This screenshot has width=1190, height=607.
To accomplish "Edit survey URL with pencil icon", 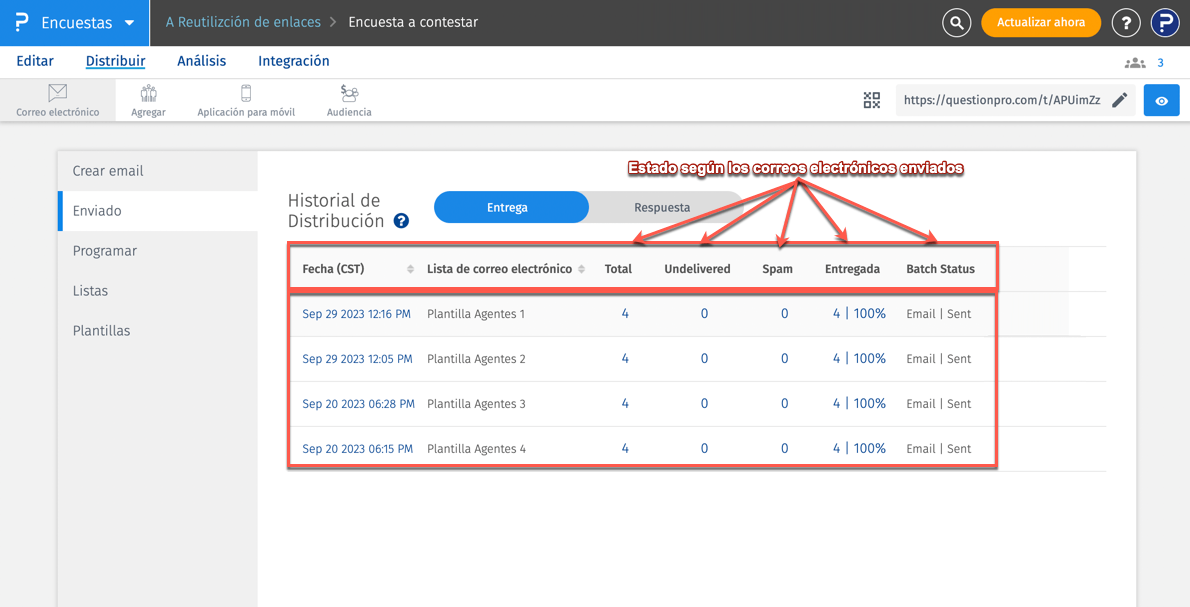I will pyautogui.click(x=1120, y=100).
